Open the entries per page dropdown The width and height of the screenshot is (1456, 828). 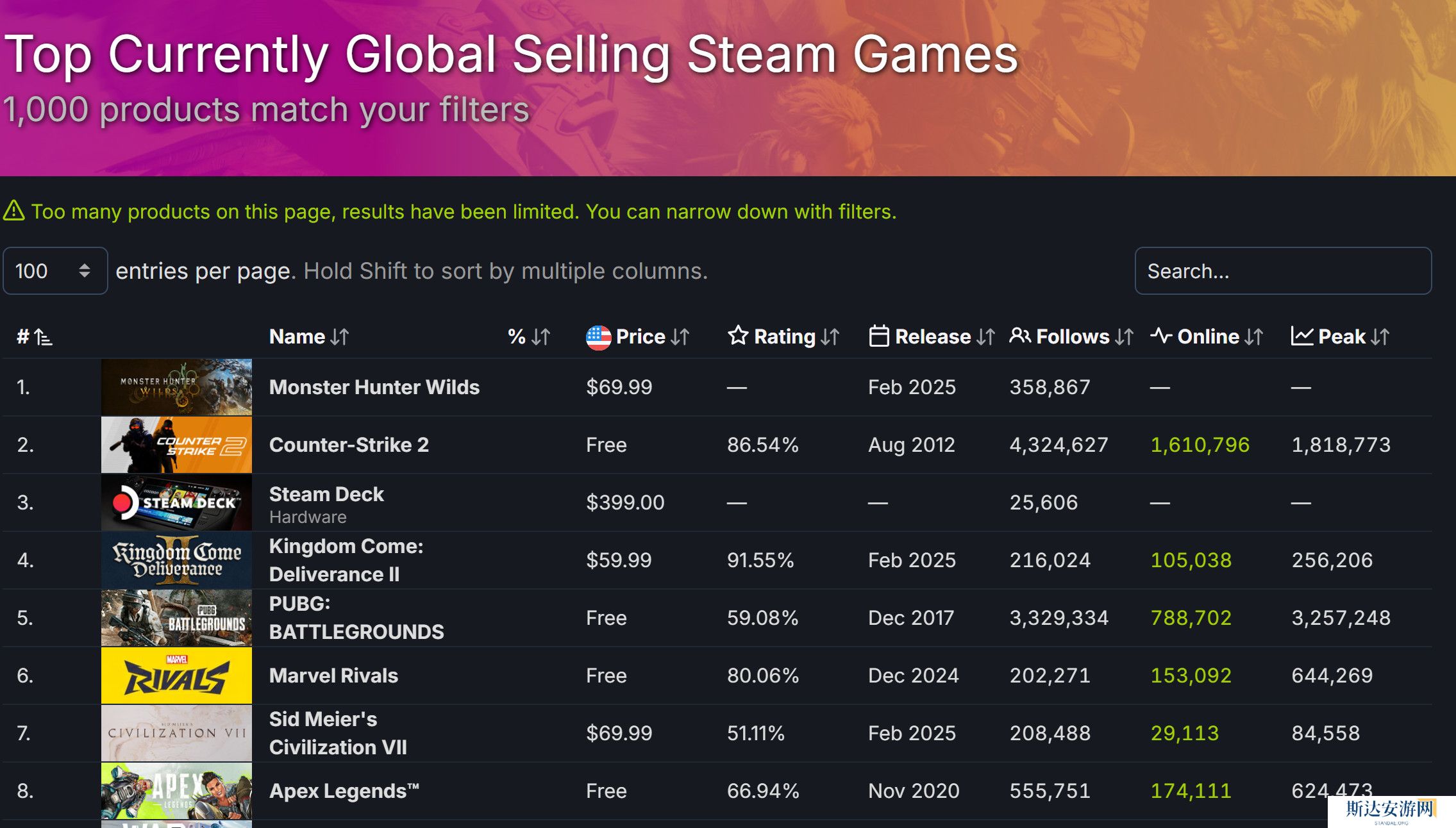pyautogui.click(x=55, y=271)
